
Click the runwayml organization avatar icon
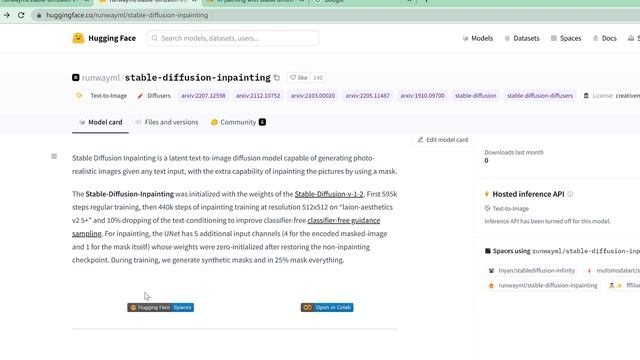point(76,77)
